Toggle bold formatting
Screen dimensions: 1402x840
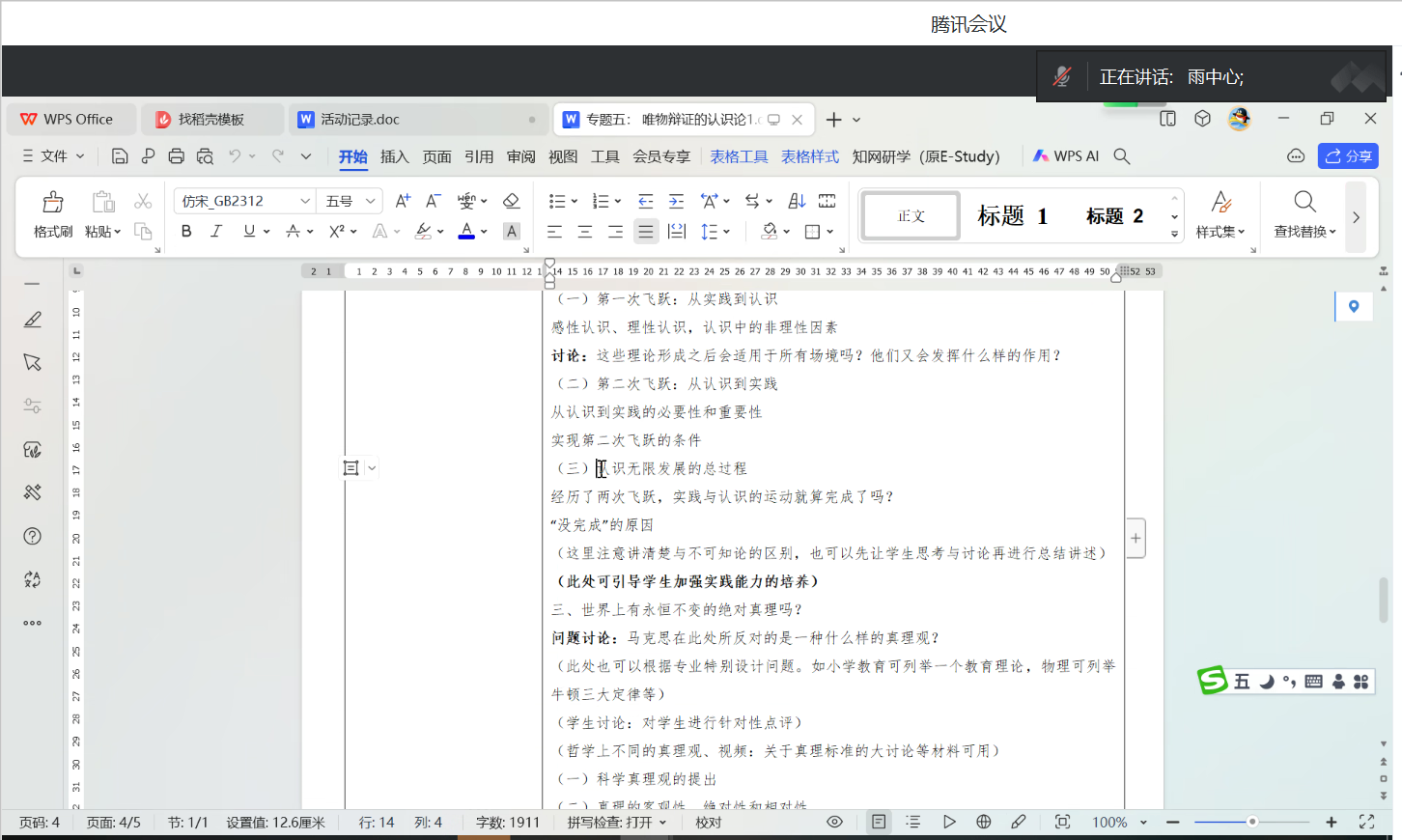[x=186, y=232]
